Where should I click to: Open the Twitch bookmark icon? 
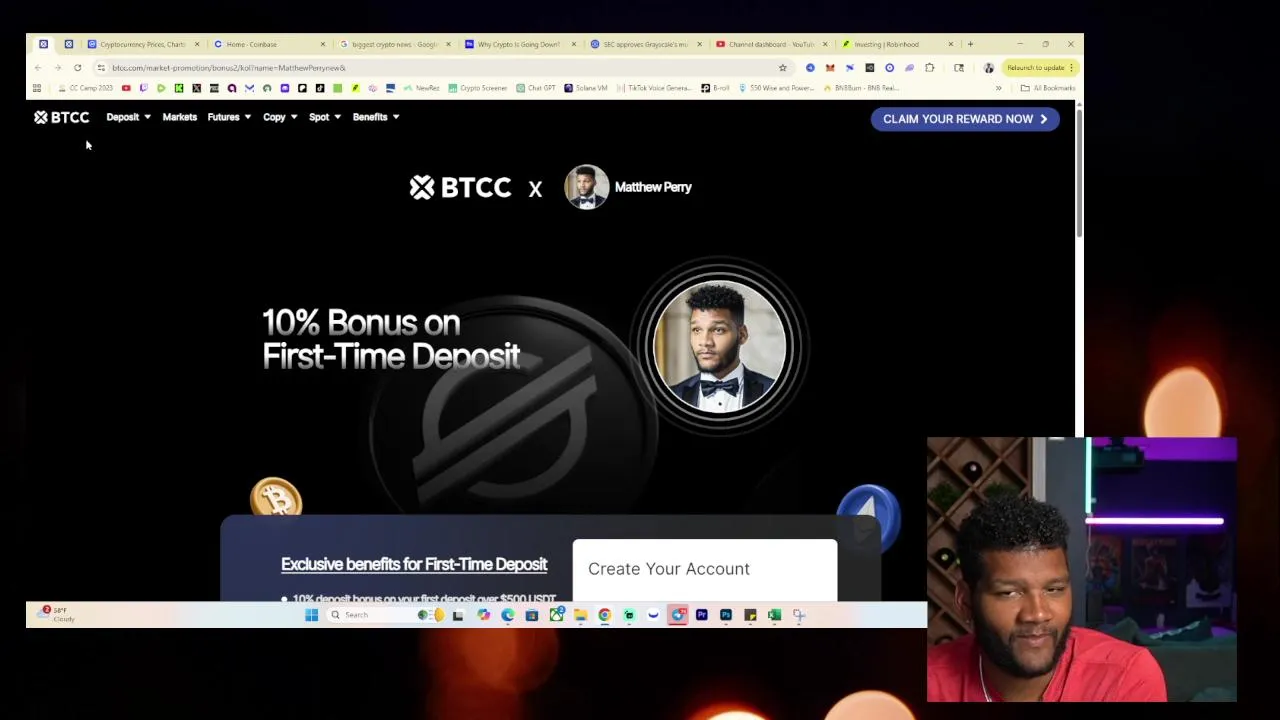tap(144, 88)
